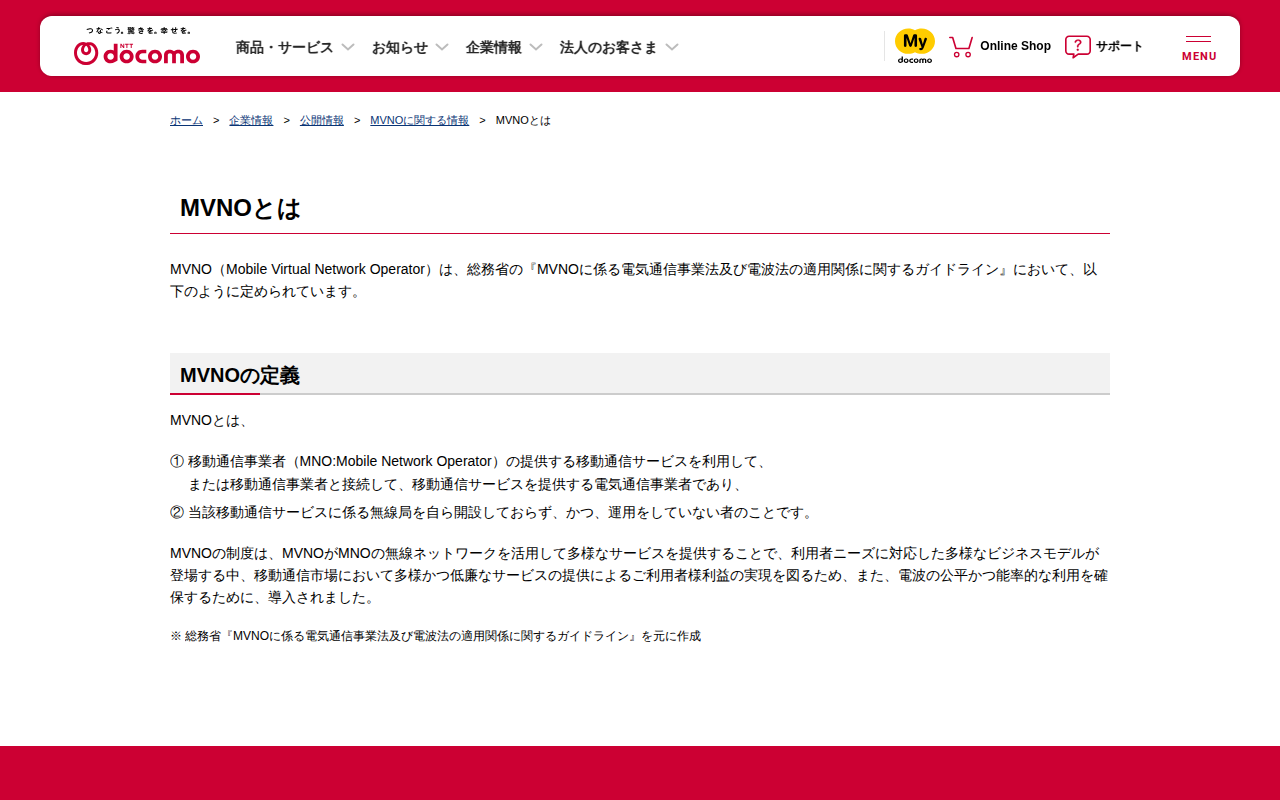Click the NTT docomo logo
Screen dimensions: 1280x800
[x=137, y=53]
